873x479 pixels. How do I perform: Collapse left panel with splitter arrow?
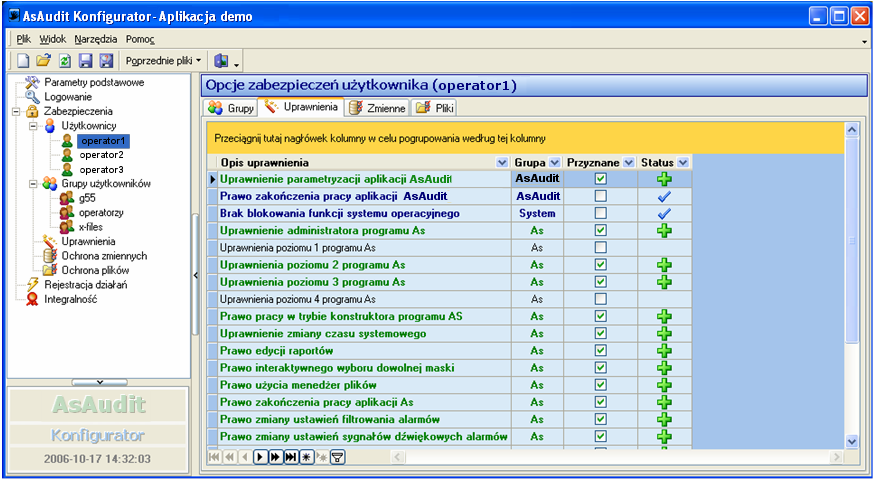pyautogui.click(x=195, y=275)
